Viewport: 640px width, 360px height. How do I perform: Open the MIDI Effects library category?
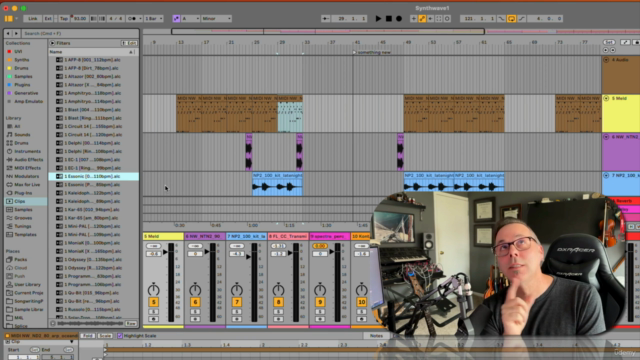[x=27, y=168]
